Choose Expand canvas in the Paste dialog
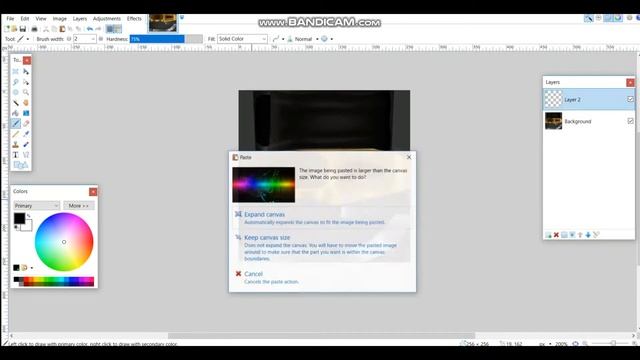640x360 pixels. coord(322,218)
